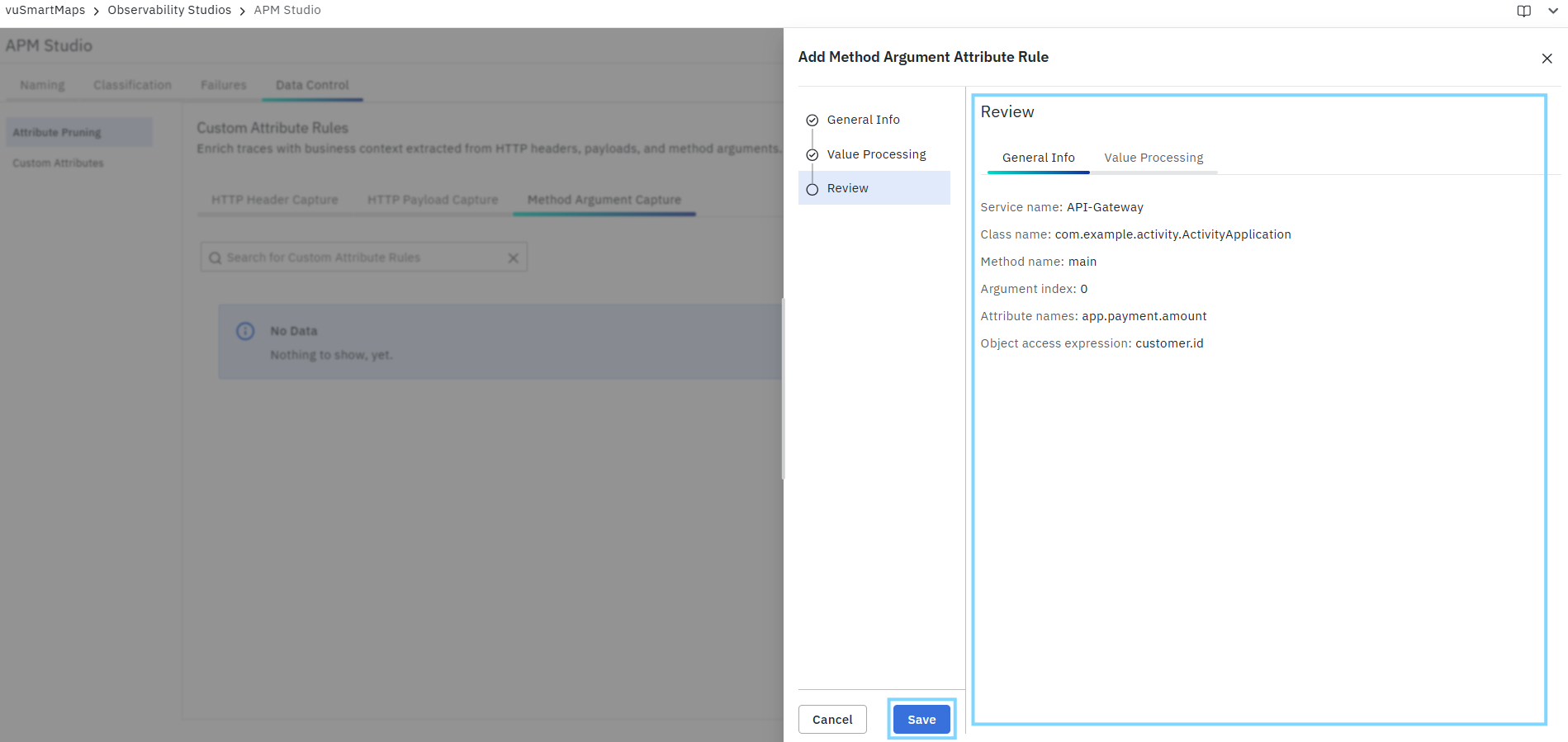Image resolution: width=1568 pixels, height=742 pixels.
Task: Go to Value Processing wizard step
Action: (877, 154)
